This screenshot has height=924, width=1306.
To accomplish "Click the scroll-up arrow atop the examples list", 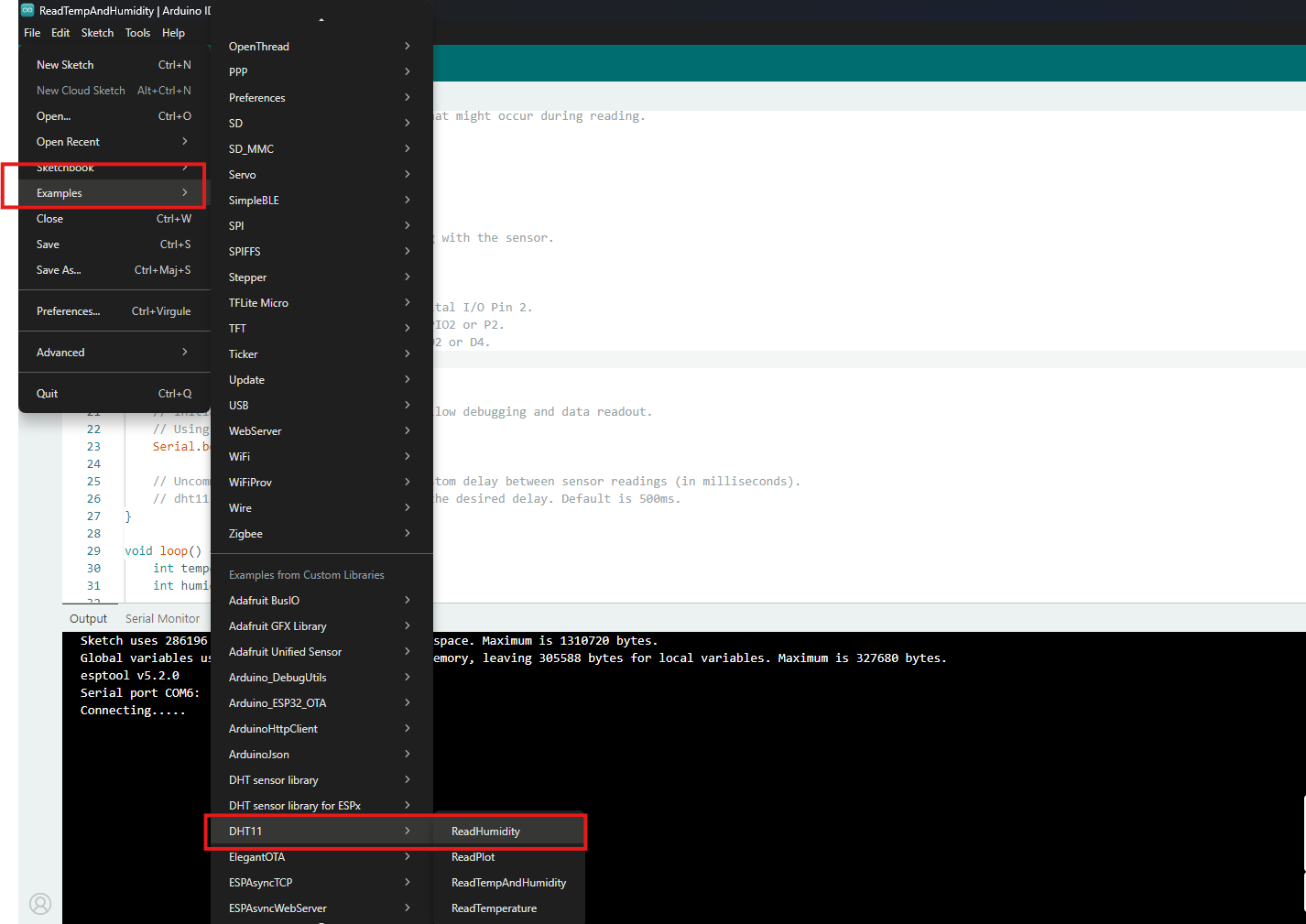I will (321, 19).
